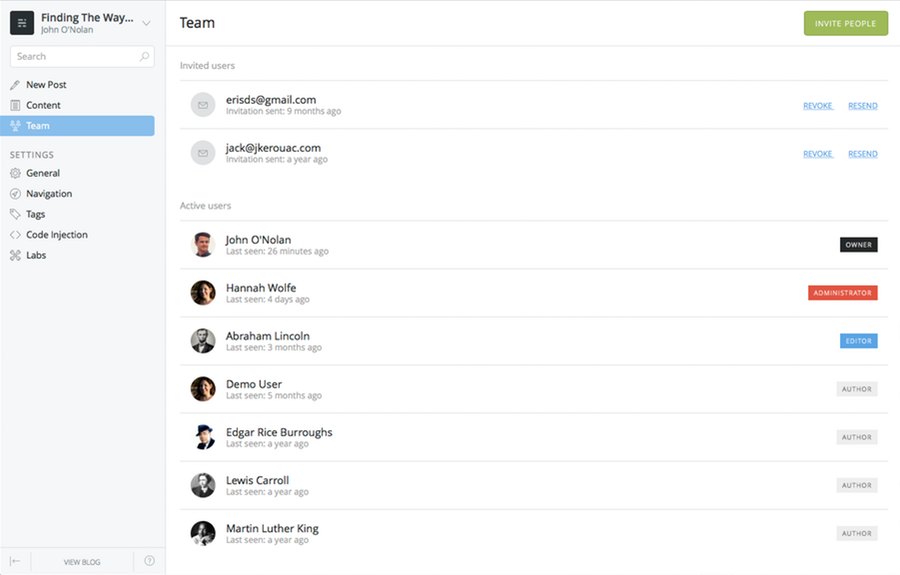Collapse sidebar using bottom-left arrow icon

tap(15, 561)
